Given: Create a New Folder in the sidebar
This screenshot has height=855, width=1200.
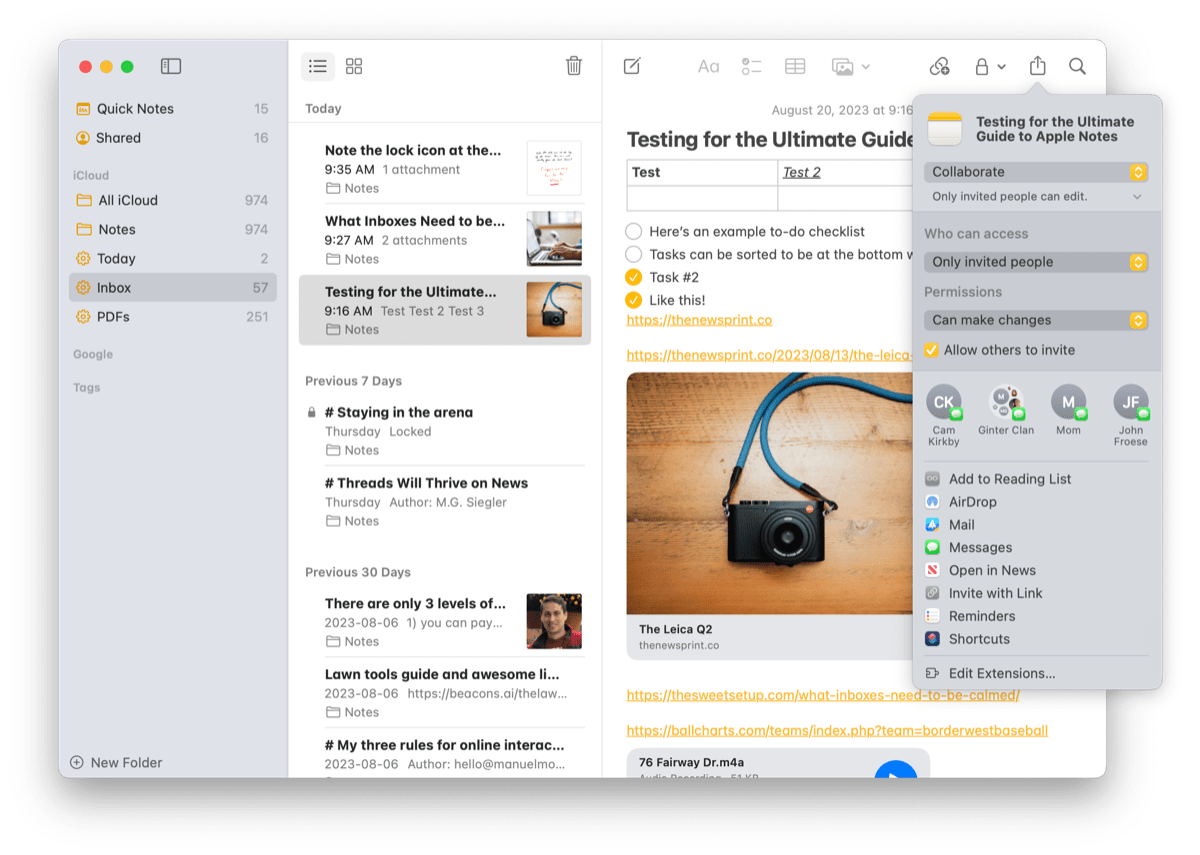Looking at the screenshot, I should 116,762.
